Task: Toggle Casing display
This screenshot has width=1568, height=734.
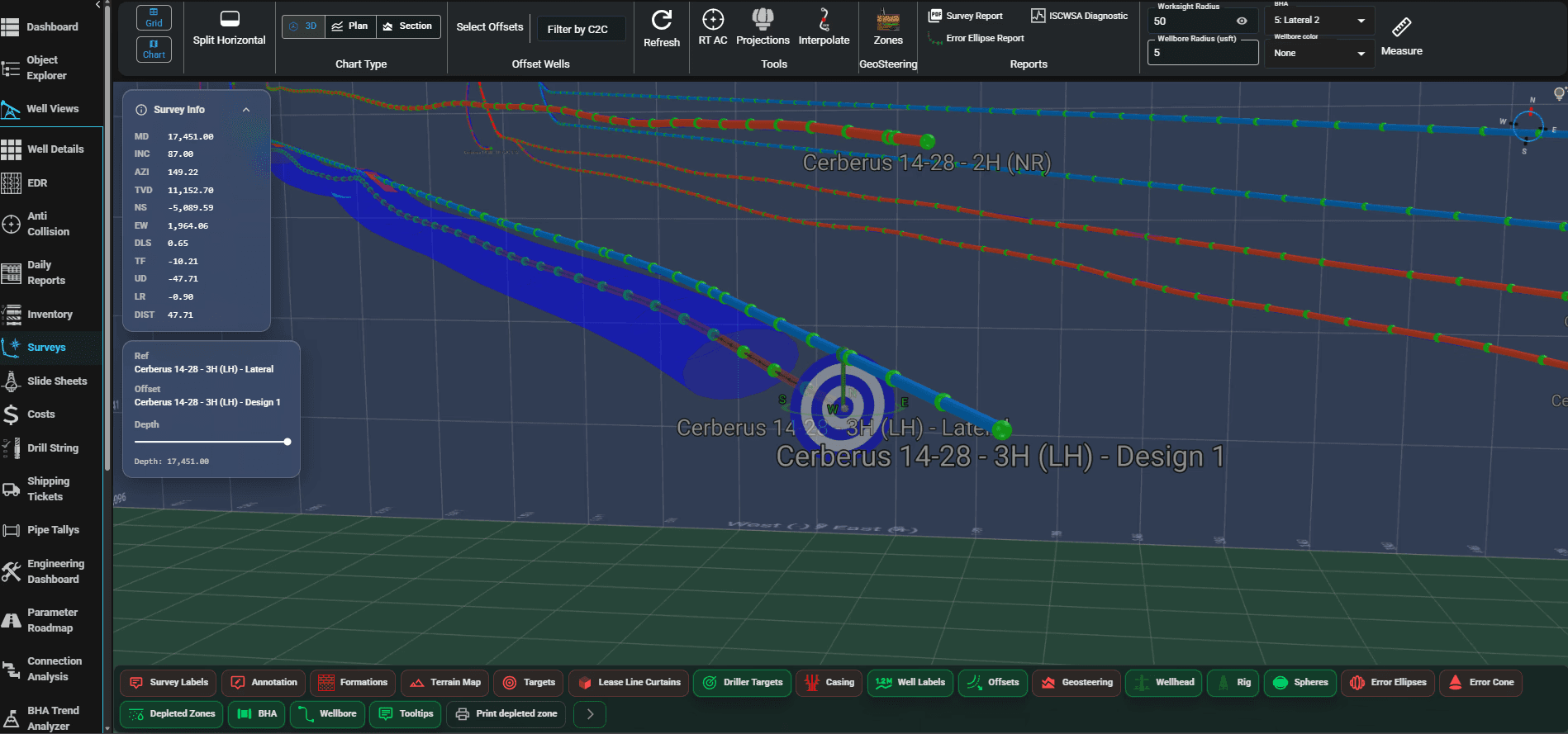Action: click(x=829, y=683)
